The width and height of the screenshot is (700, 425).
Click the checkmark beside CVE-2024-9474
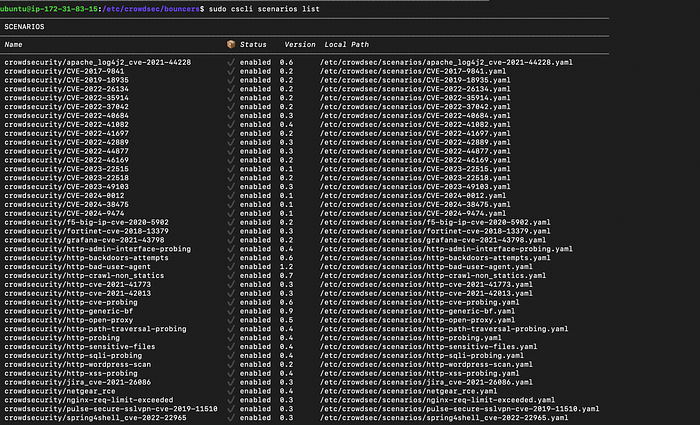(x=231, y=213)
